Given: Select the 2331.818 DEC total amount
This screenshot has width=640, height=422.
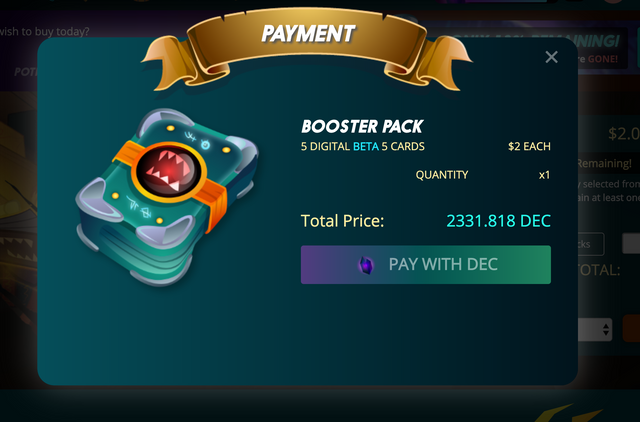Looking at the screenshot, I should [498, 221].
